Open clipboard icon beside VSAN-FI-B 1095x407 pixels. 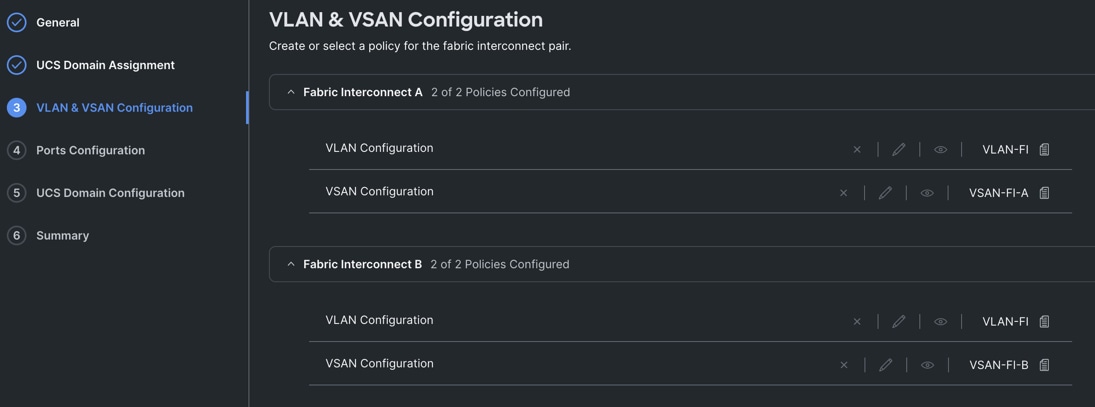pyautogui.click(x=1044, y=365)
